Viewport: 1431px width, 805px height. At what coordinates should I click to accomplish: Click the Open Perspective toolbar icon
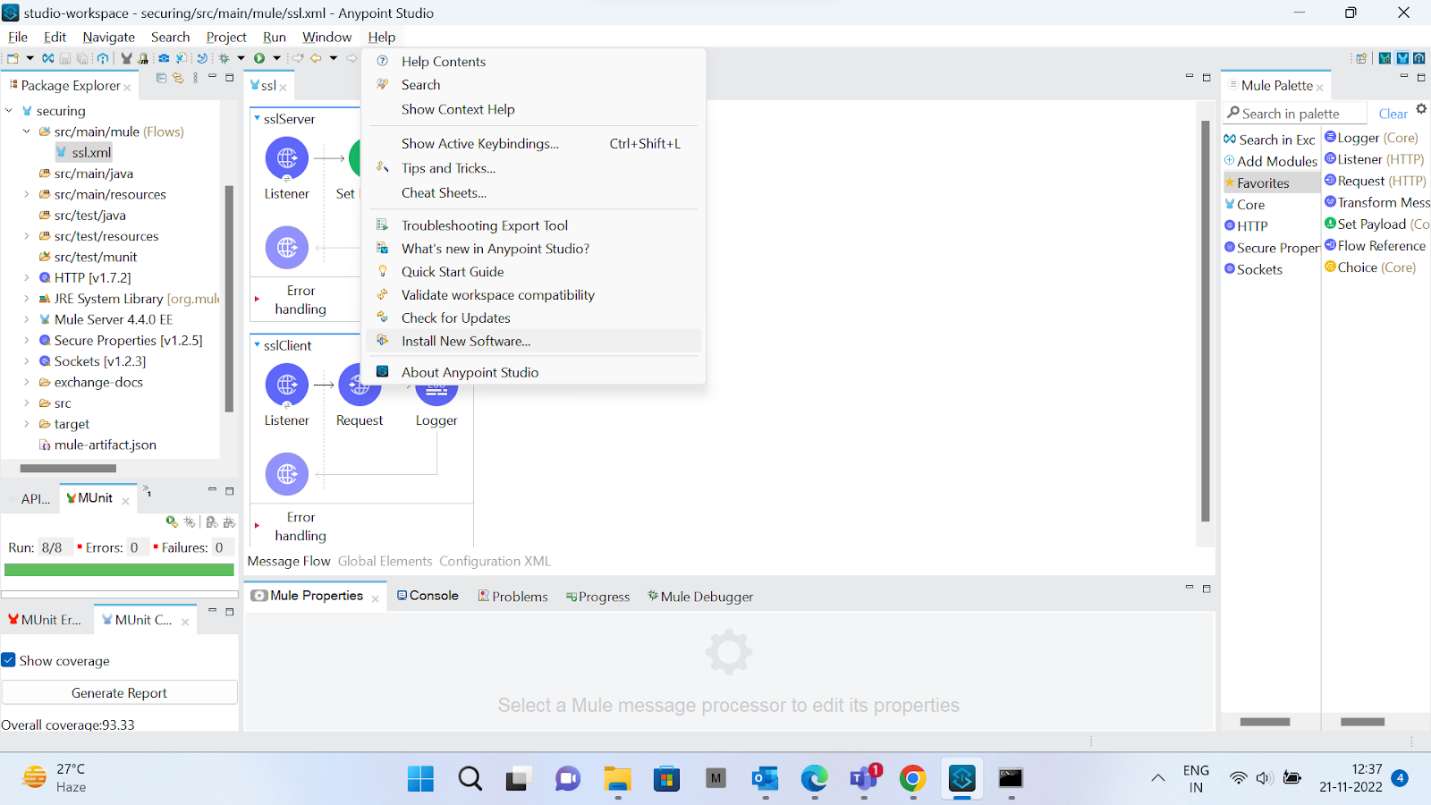[x=1362, y=58]
